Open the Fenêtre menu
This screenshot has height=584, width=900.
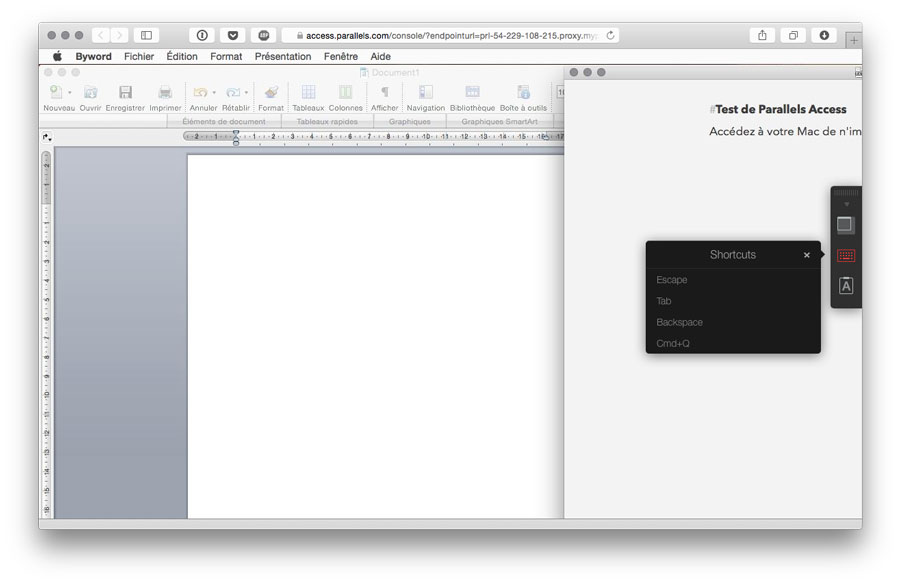click(x=341, y=56)
